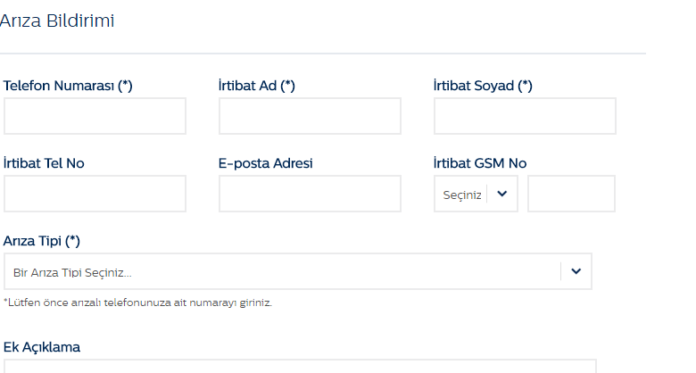The height and width of the screenshot is (373, 696).
Task: Select the E-posta Adresi label
Action: click(265, 163)
